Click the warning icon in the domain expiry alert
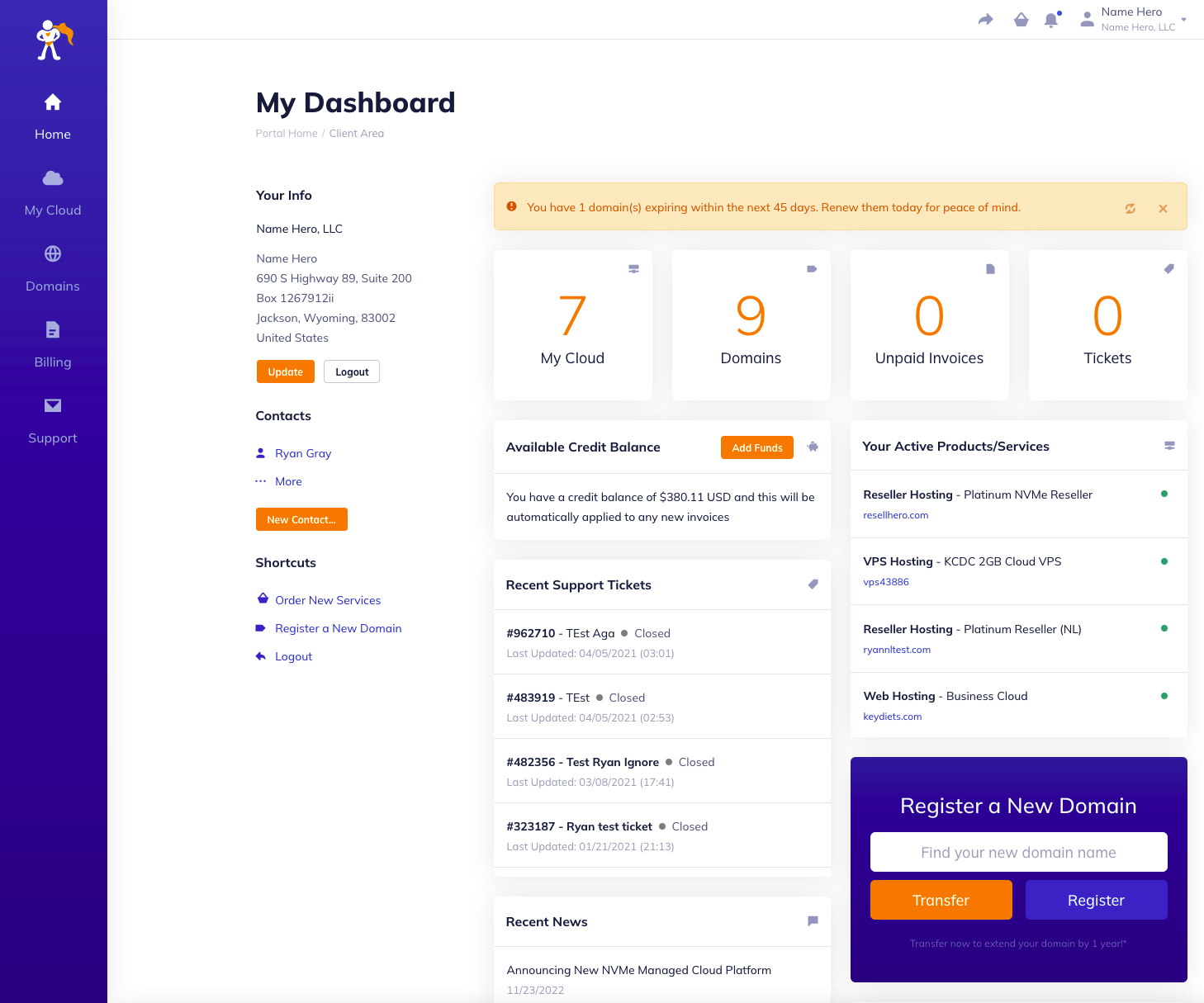Viewport: 1204px width, 1003px height. [511, 206]
